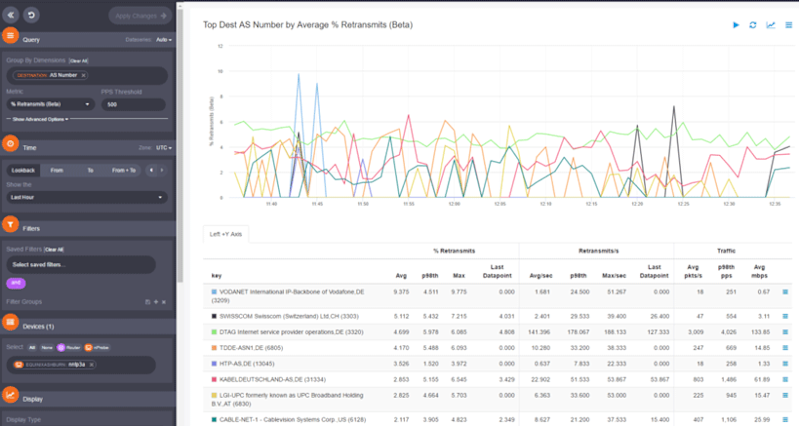
Task: Click the Apply Changes button
Action: coord(140,16)
